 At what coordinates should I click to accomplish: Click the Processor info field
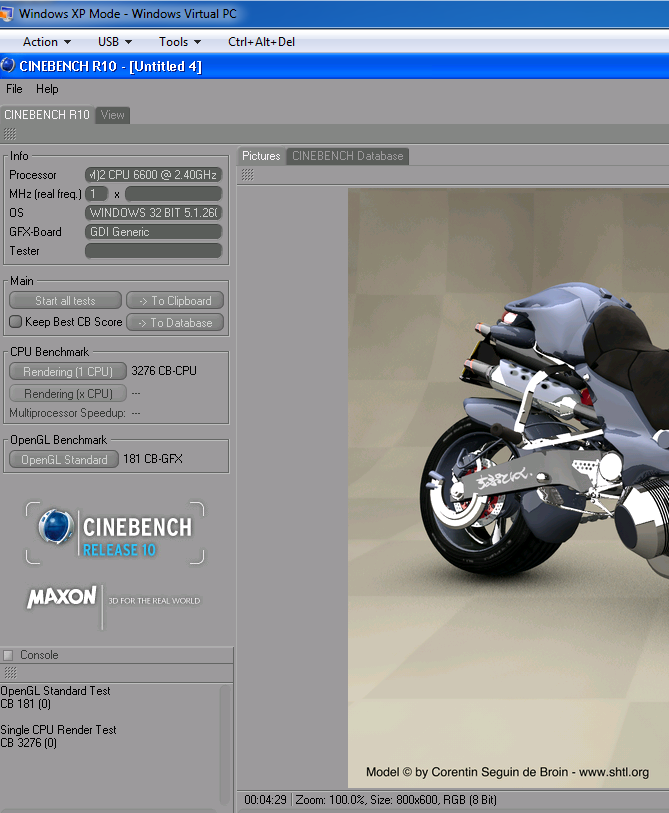click(x=154, y=175)
